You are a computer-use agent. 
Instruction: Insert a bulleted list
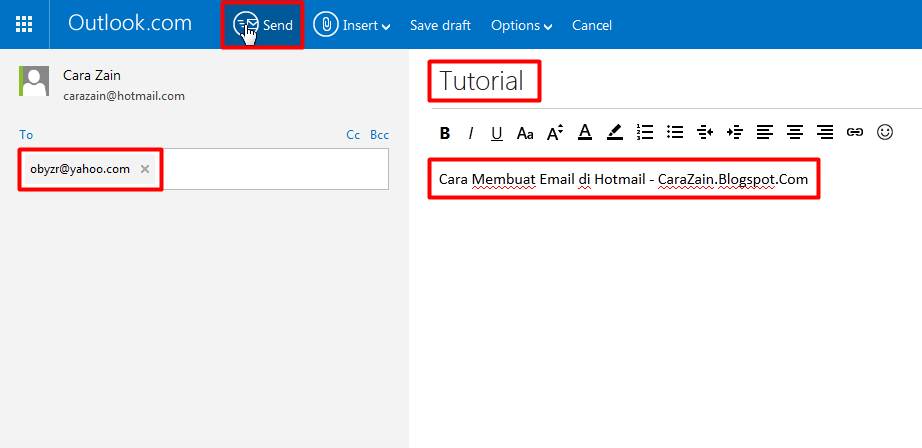(x=675, y=132)
